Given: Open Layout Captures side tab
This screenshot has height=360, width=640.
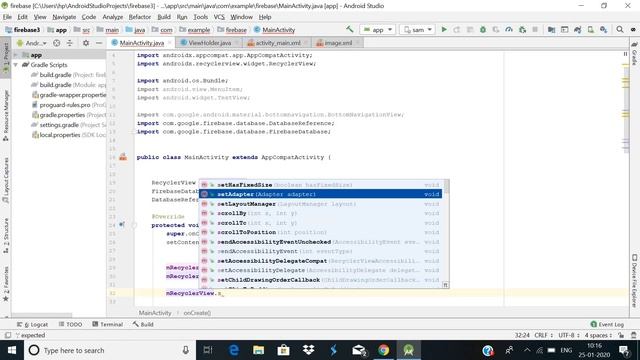Looking at the screenshot, I should 6,180.
